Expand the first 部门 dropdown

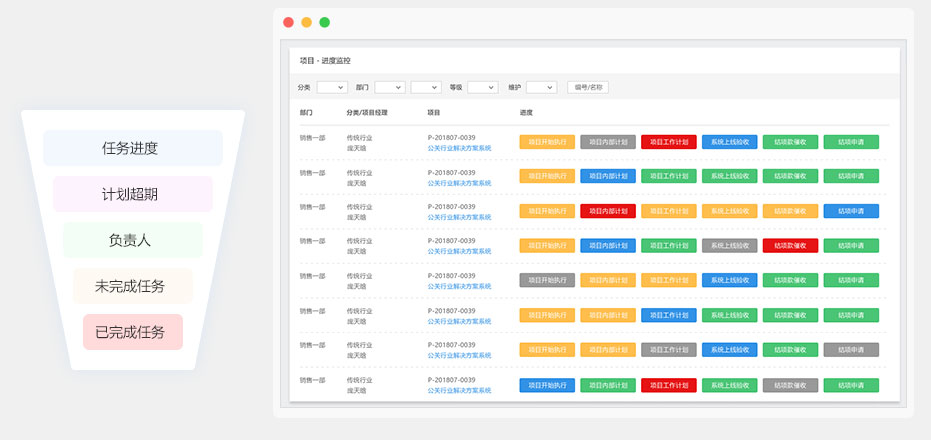[389, 87]
